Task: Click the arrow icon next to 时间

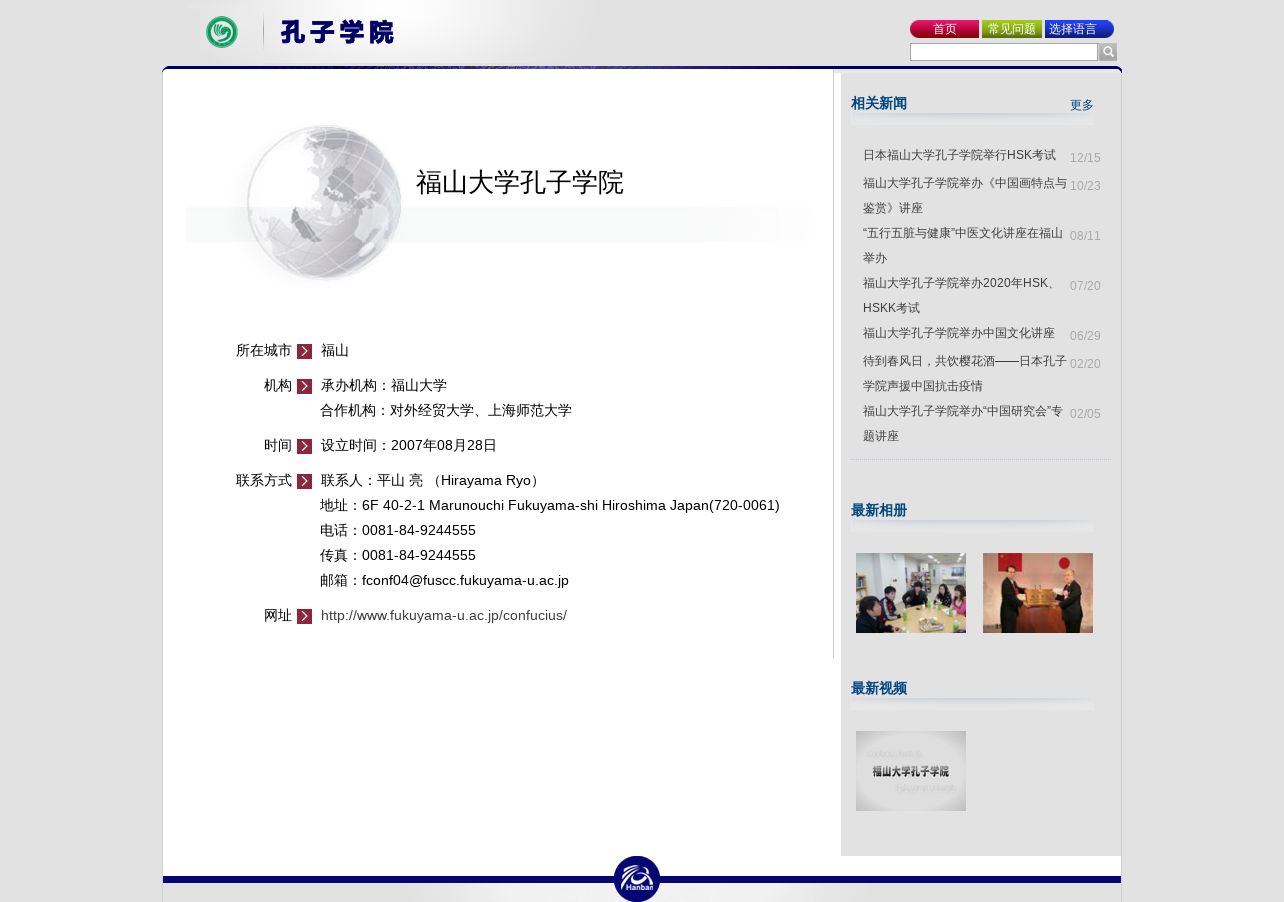Action: point(305,447)
